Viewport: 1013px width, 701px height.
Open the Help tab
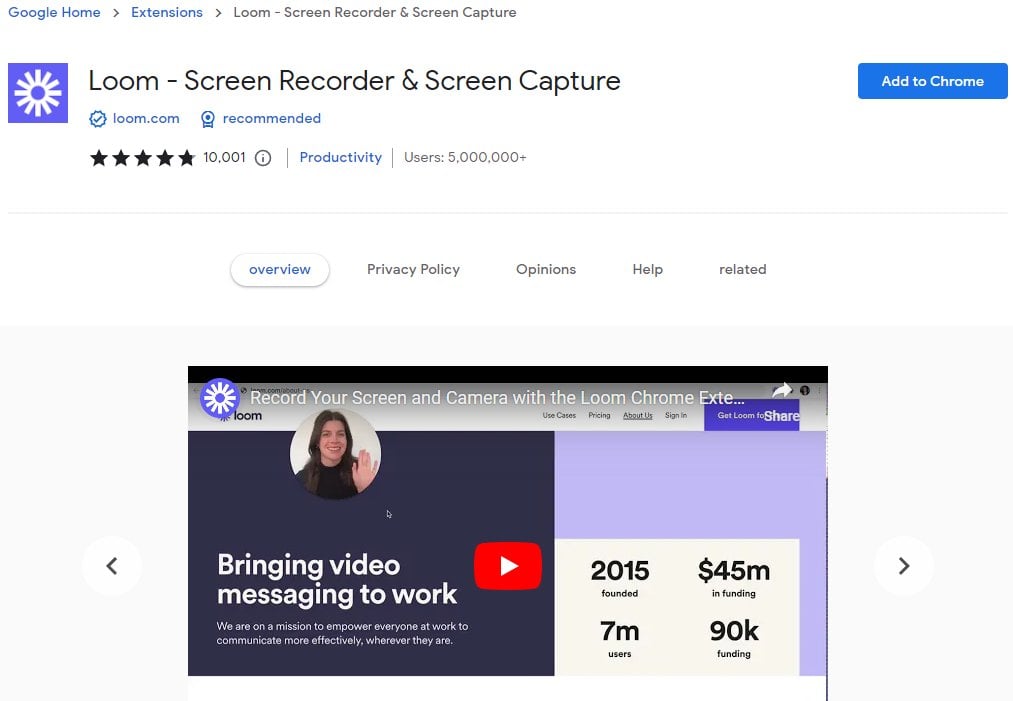(x=647, y=269)
